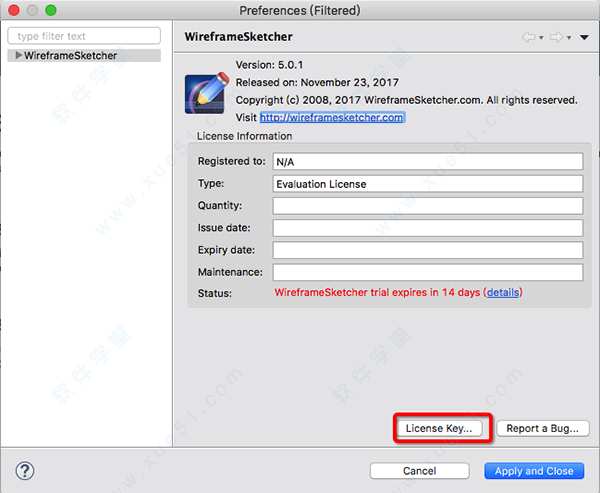Expand the WireframeSketcher tree node
The height and width of the screenshot is (493, 600).
[x=18, y=56]
